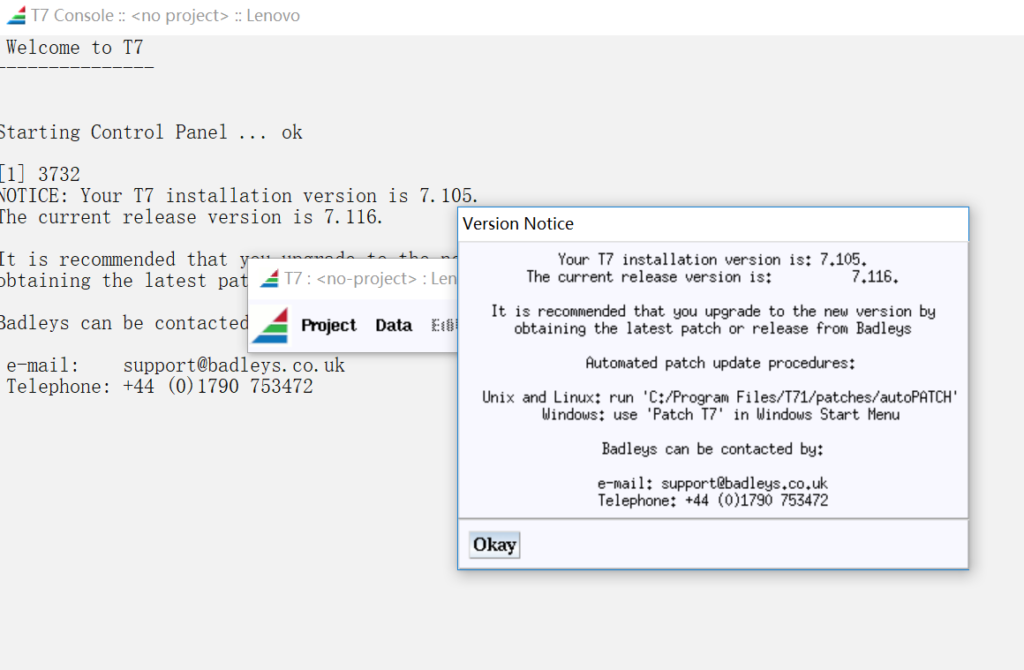Click the dialog's release version 7.116 line
The height and width of the screenshot is (670, 1024).
pos(712,277)
